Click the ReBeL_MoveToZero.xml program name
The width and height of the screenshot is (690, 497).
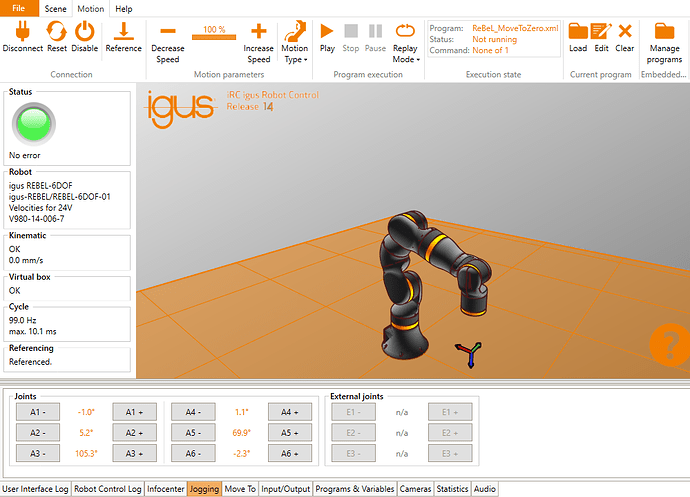[515, 28]
